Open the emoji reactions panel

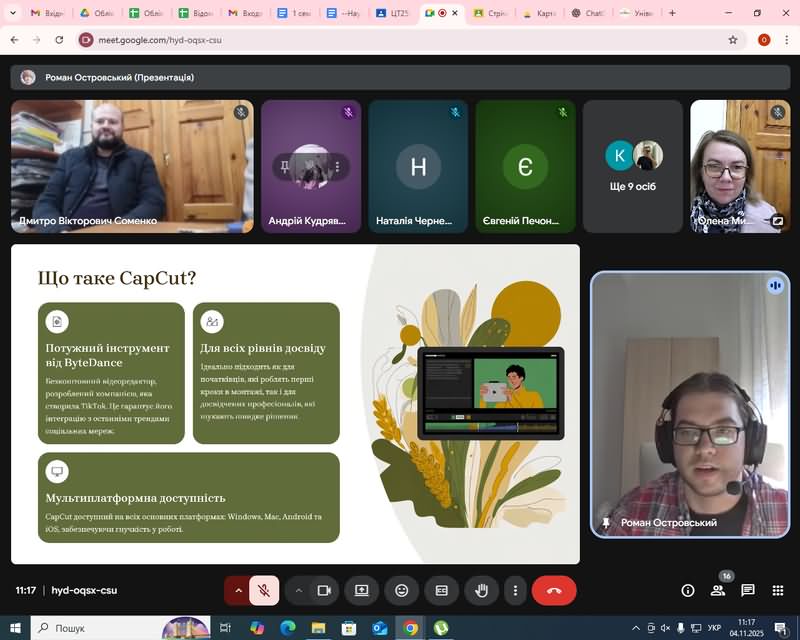(402, 590)
